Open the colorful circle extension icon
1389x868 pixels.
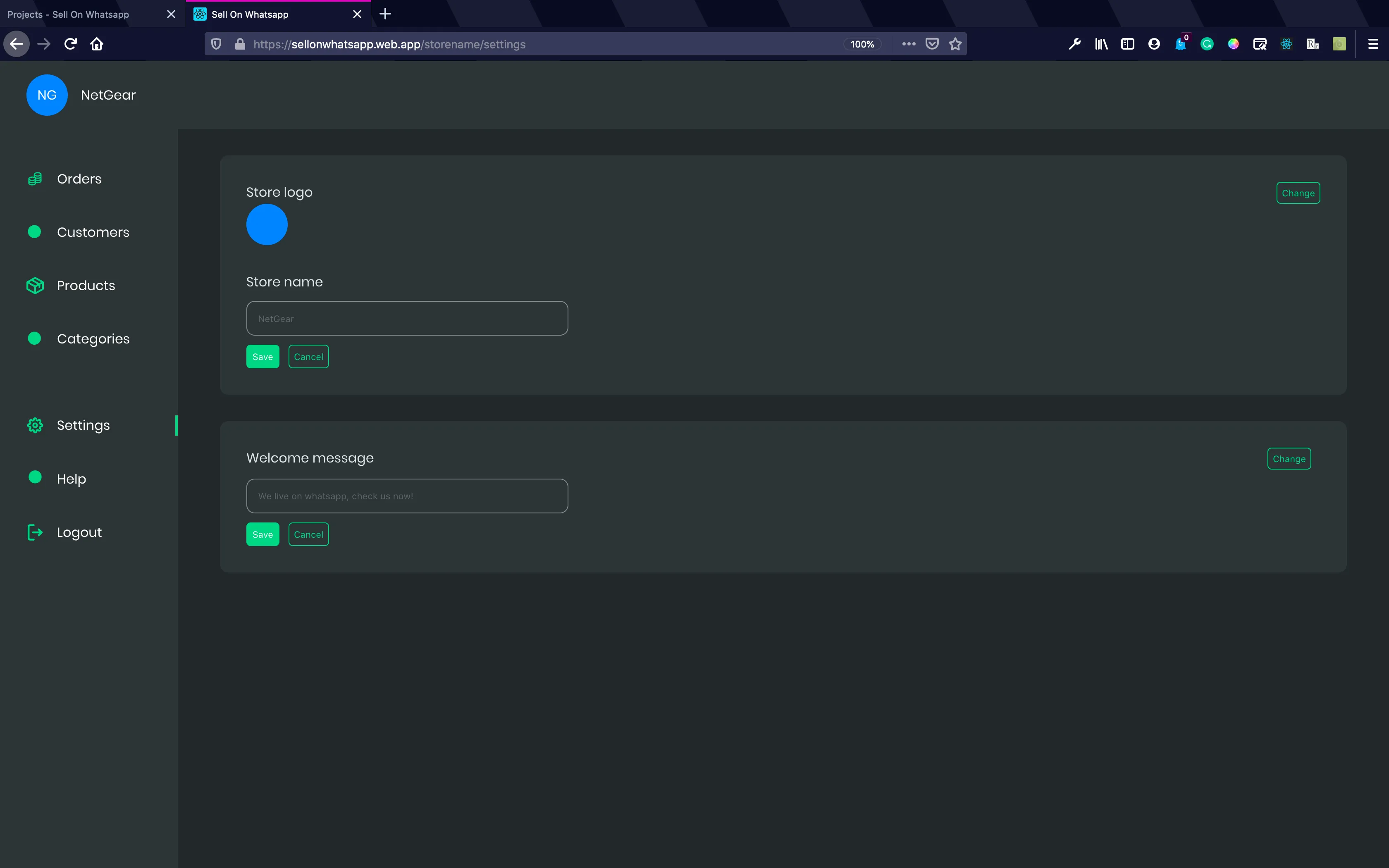point(1233,44)
